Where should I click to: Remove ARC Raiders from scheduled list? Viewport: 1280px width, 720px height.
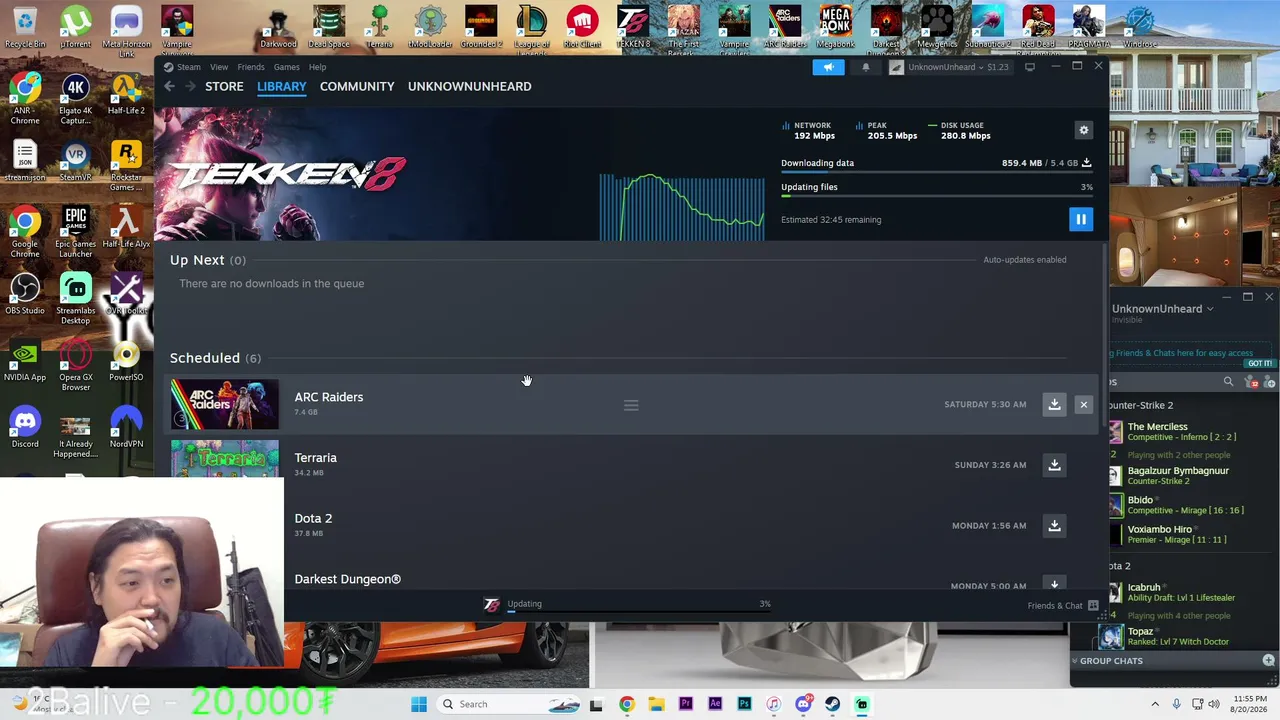[x=1084, y=404]
